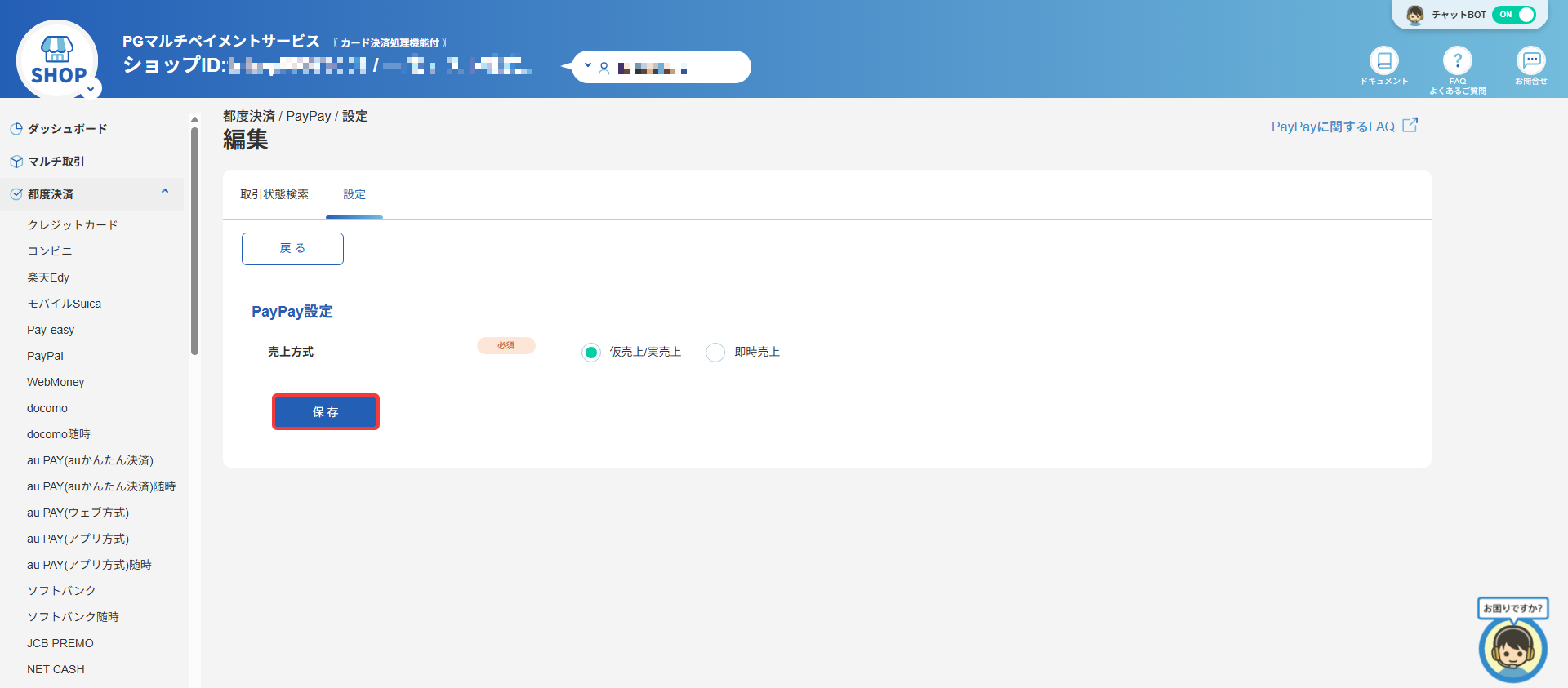Open モバイルSuica in the sidebar
The image size is (1568, 688).
[65, 304]
